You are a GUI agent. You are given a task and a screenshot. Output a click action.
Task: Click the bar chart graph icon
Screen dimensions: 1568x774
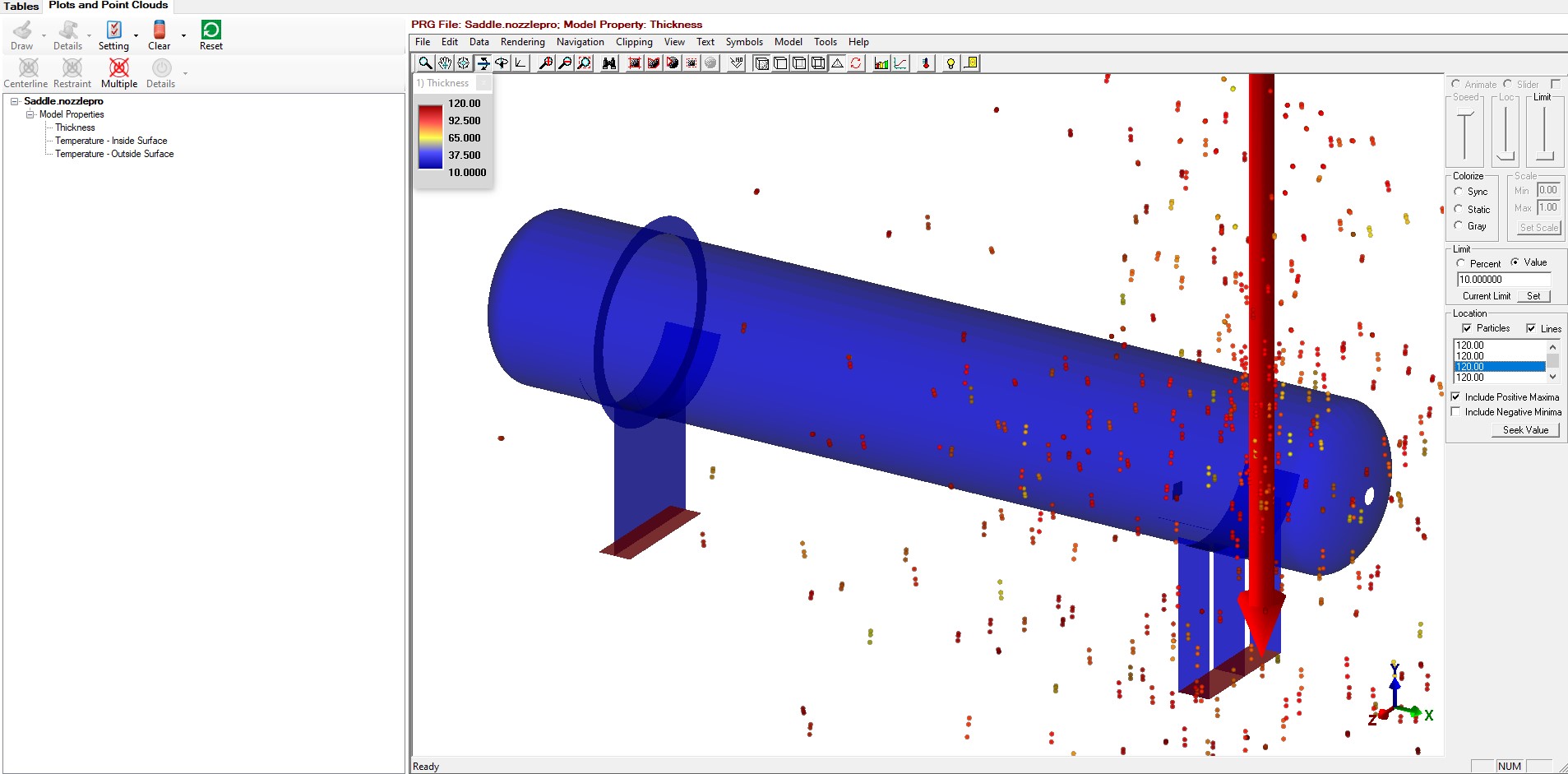tap(881, 63)
